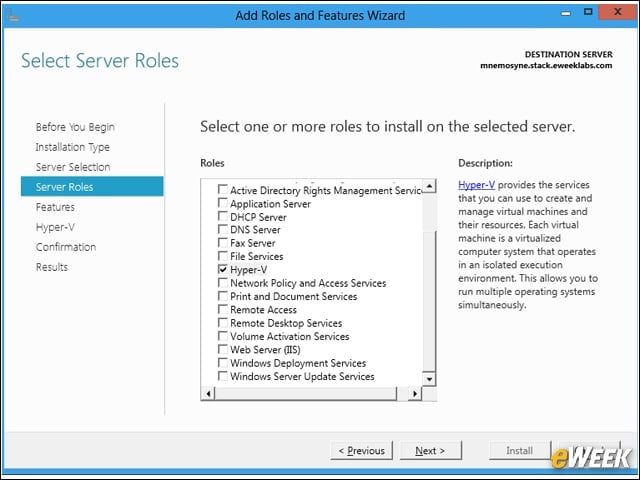Click the DNS Server label in roles list

click(255, 230)
